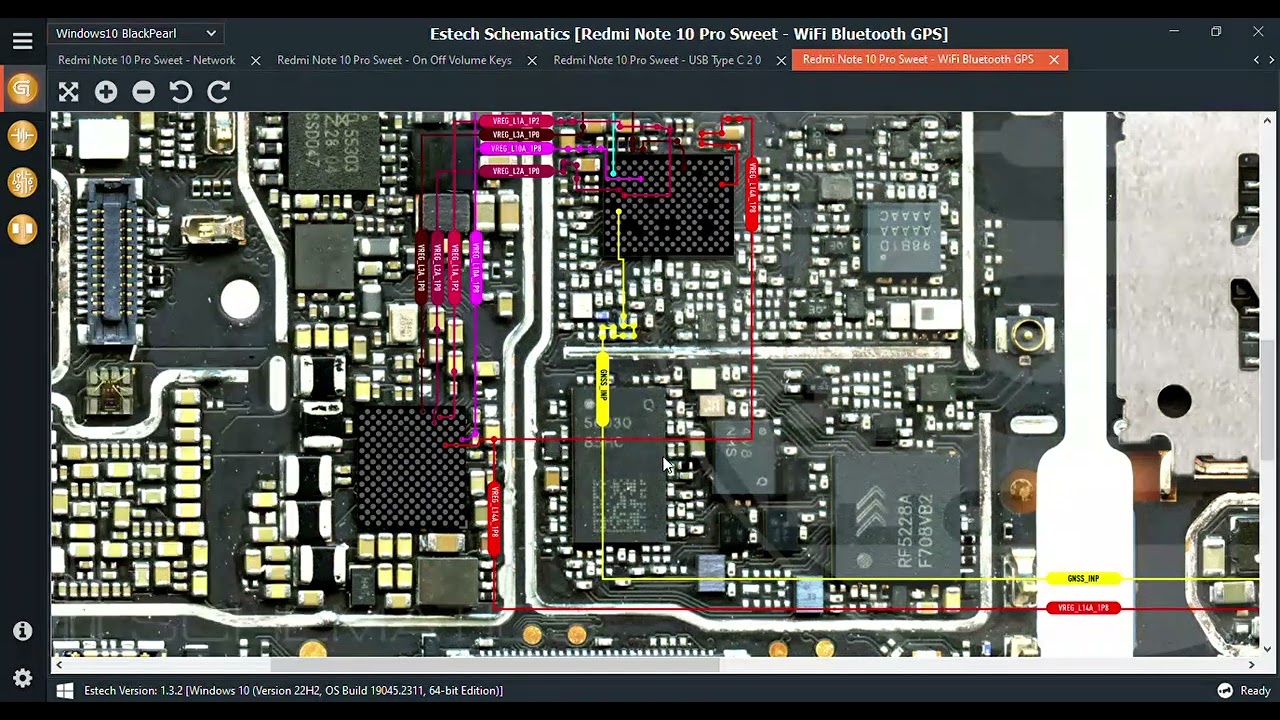
Task: Open the battery symbol sidebar icon
Action: click(x=22, y=135)
